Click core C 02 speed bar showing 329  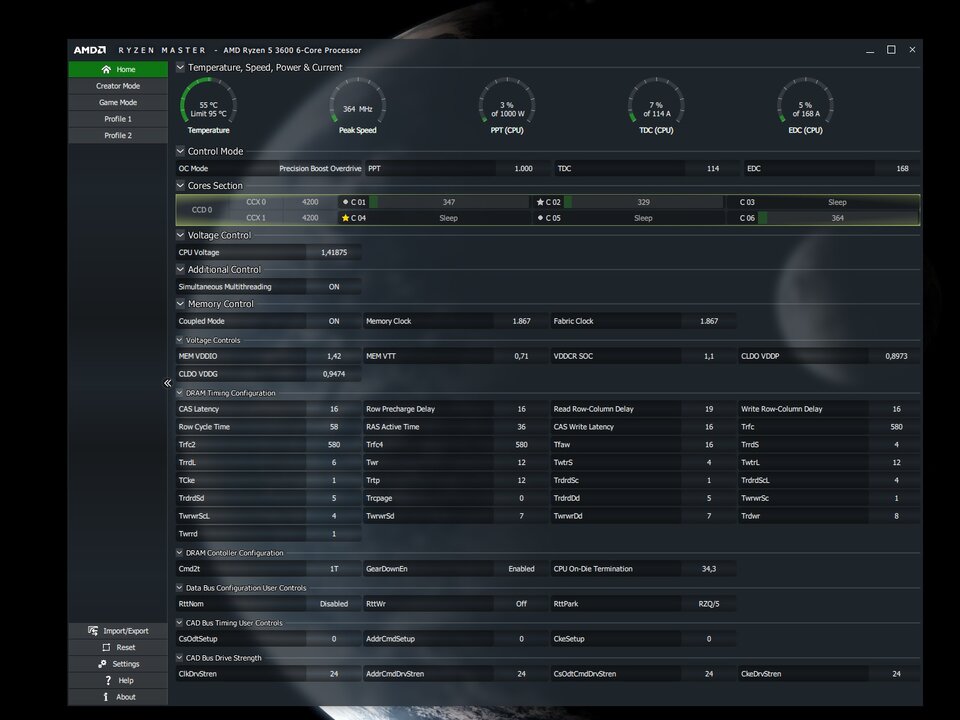(643, 202)
